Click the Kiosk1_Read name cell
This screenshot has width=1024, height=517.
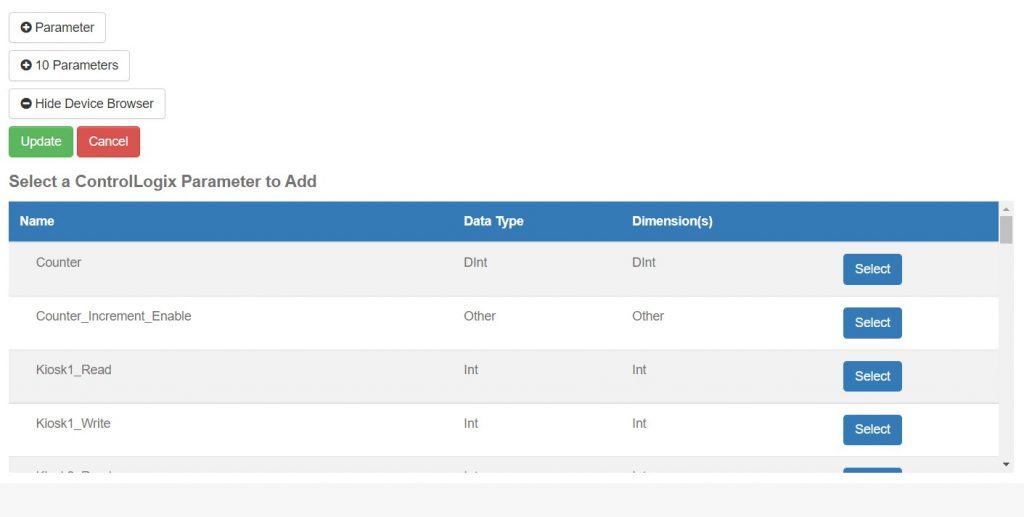[74, 369]
